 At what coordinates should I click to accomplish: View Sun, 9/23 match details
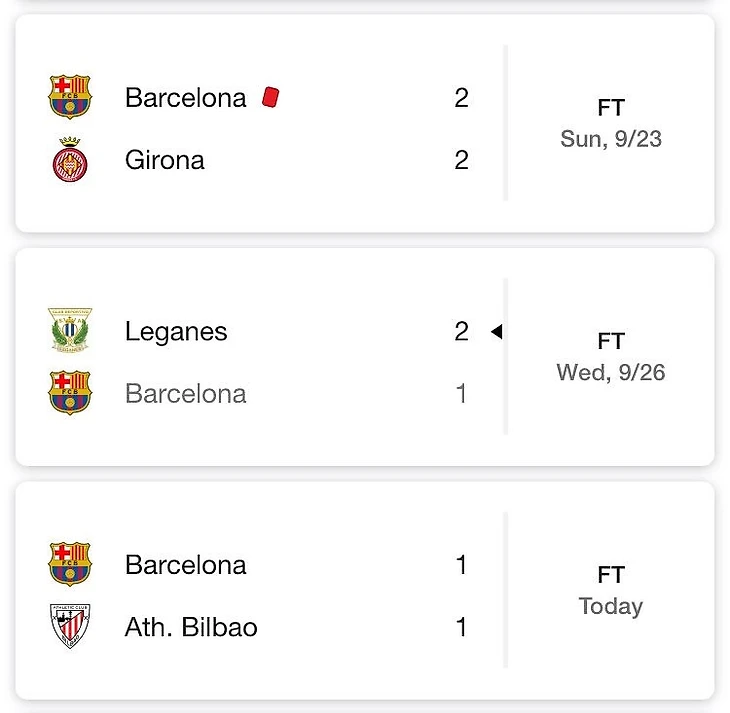click(x=611, y=124)
